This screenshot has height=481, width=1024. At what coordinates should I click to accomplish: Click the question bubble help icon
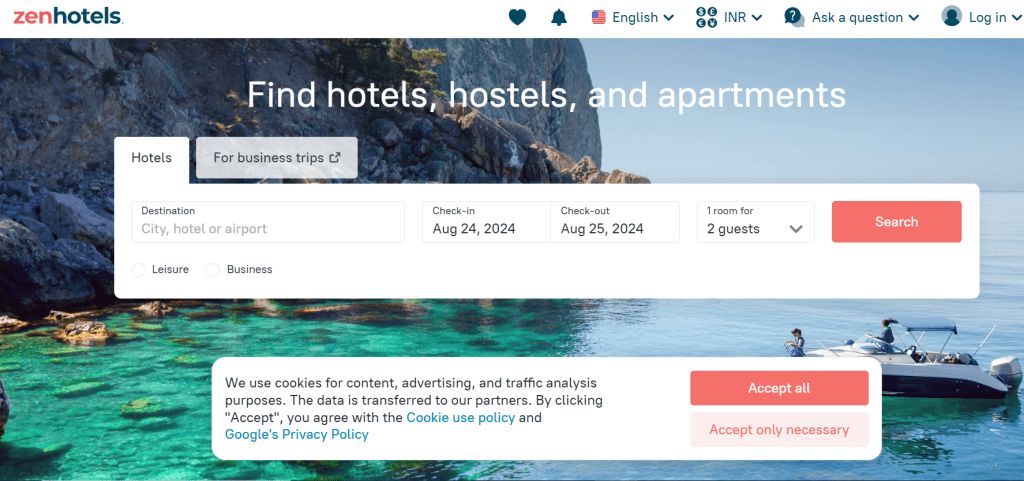[794, 17]
